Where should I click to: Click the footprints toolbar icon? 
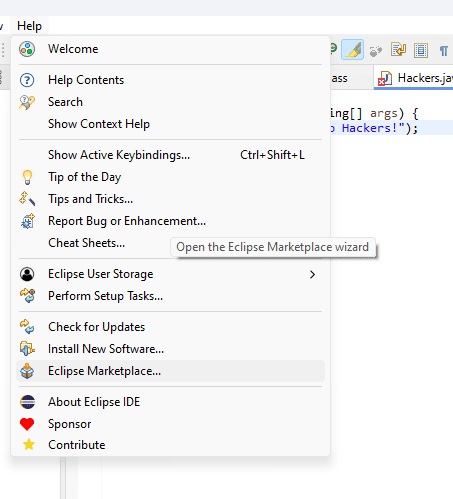tap(376, 51)
